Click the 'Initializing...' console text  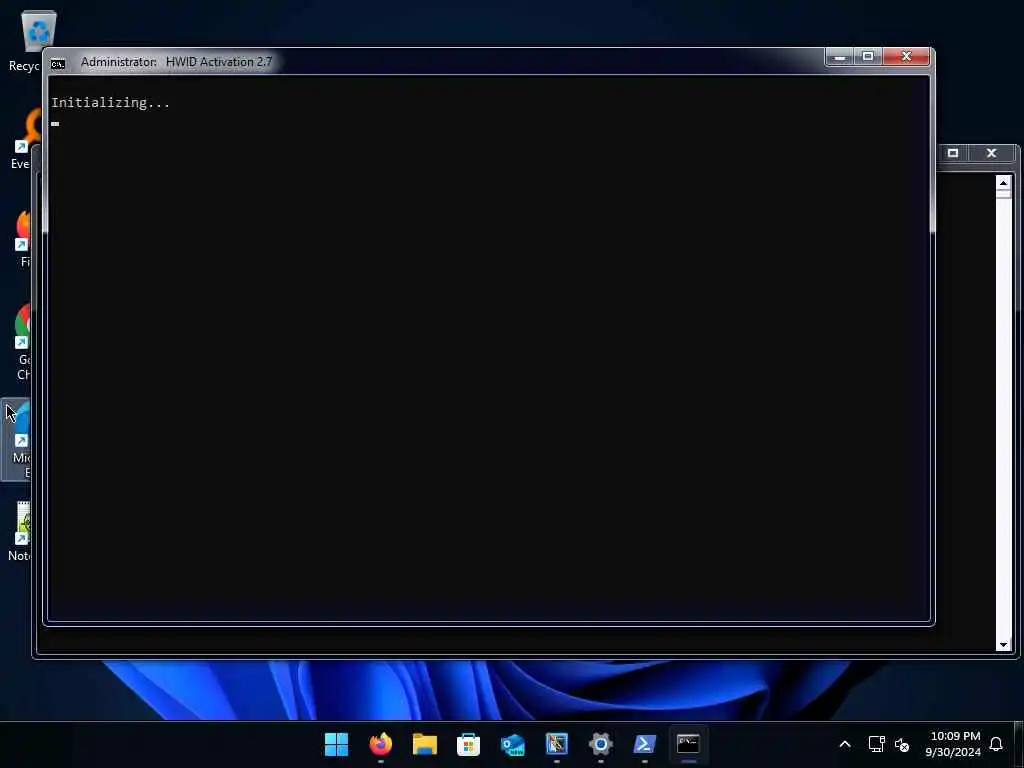(110, 103)
